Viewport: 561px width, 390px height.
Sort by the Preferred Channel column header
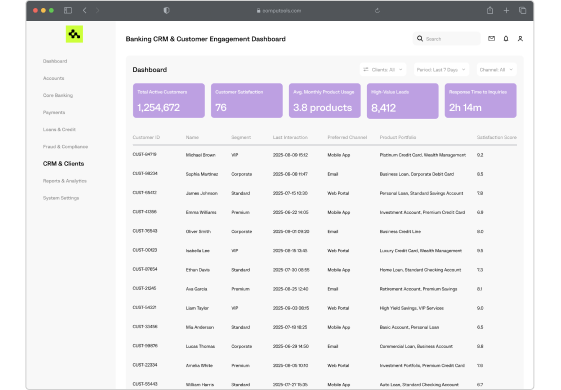click(347, 137)
